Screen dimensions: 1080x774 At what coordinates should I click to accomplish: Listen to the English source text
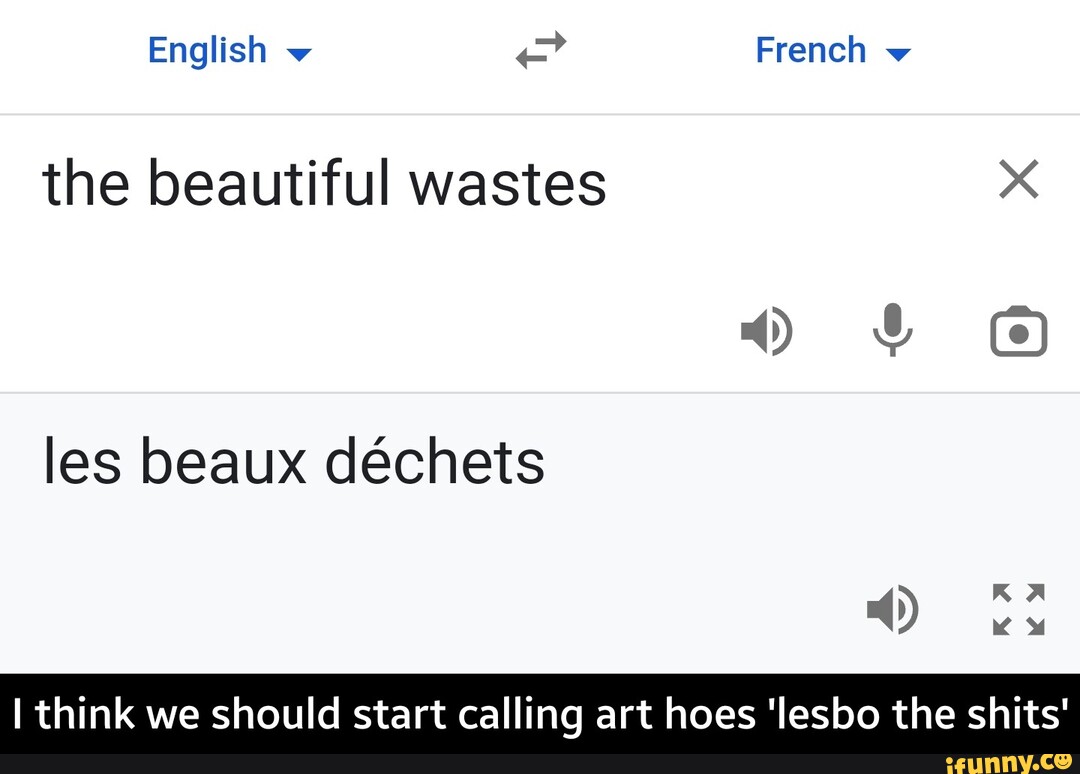click(766, 331)
